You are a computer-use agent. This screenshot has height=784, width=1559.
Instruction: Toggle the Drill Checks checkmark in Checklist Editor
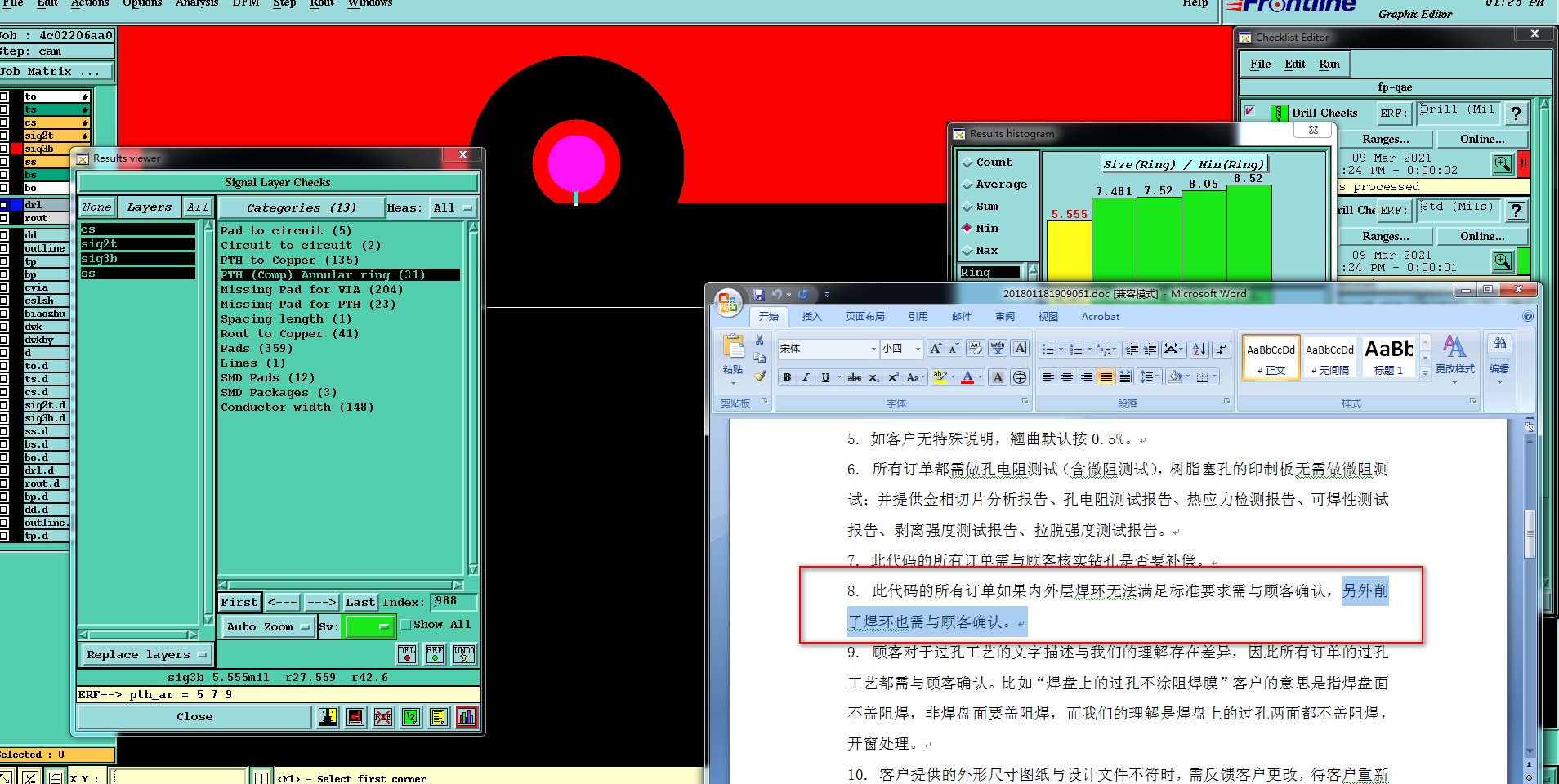tap(1249, 111)
